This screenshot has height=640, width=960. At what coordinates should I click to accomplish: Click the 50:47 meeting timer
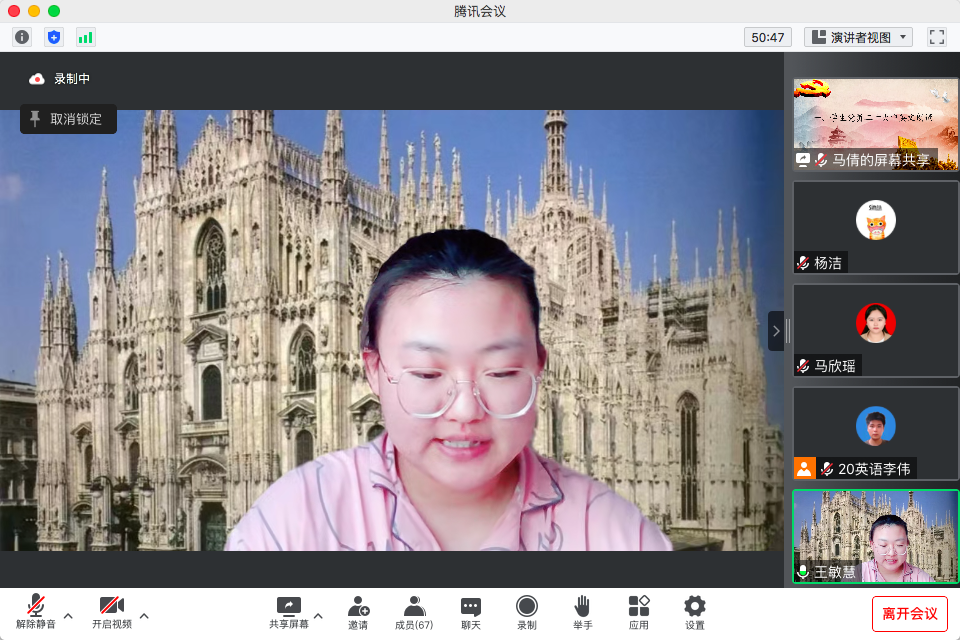point(768,37)
